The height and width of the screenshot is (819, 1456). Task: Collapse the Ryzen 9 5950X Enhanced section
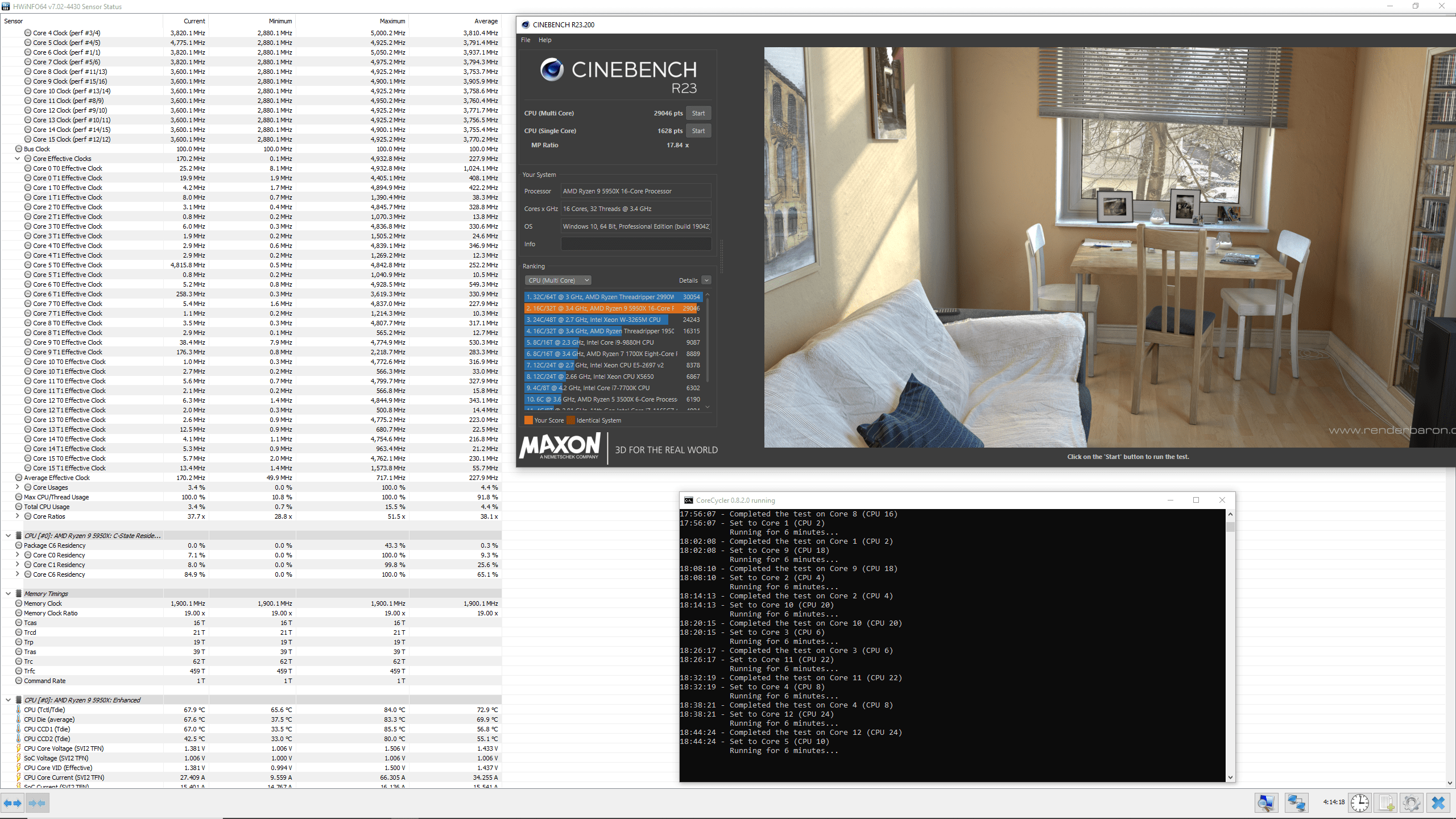tap(8, 700)
